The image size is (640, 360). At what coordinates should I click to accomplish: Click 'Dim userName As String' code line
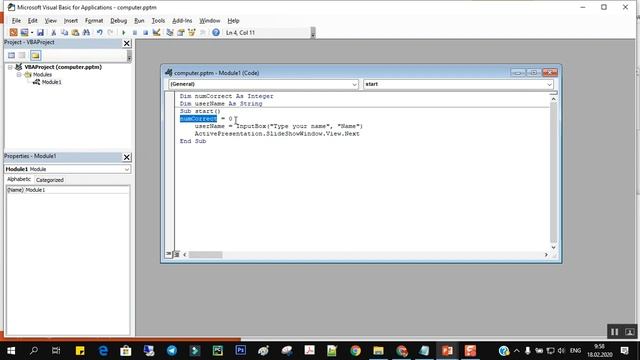221,104
